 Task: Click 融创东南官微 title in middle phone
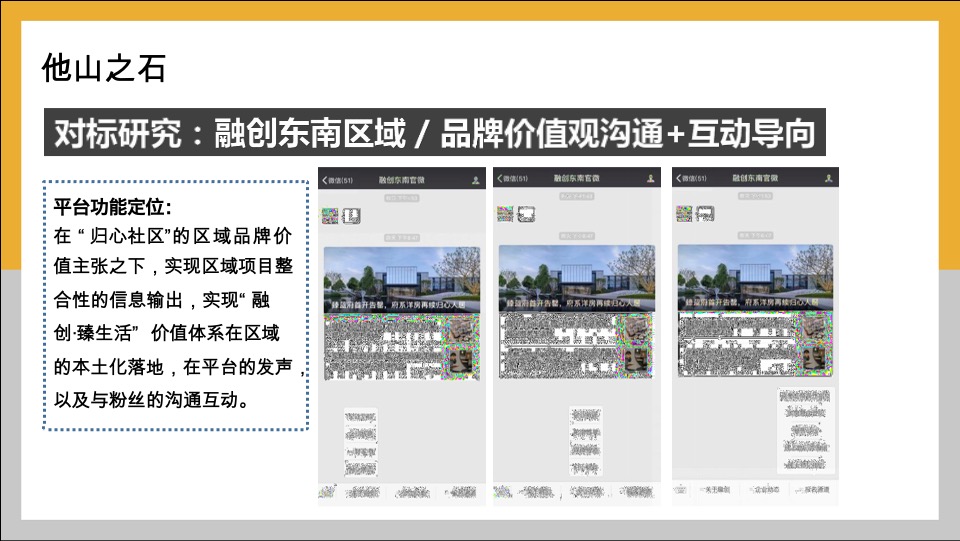pyautogui.click(x=576, y=178)
